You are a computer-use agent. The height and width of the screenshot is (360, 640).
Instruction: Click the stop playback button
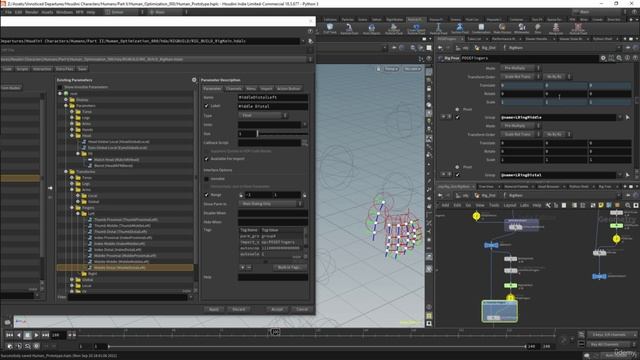coord(27,335)
